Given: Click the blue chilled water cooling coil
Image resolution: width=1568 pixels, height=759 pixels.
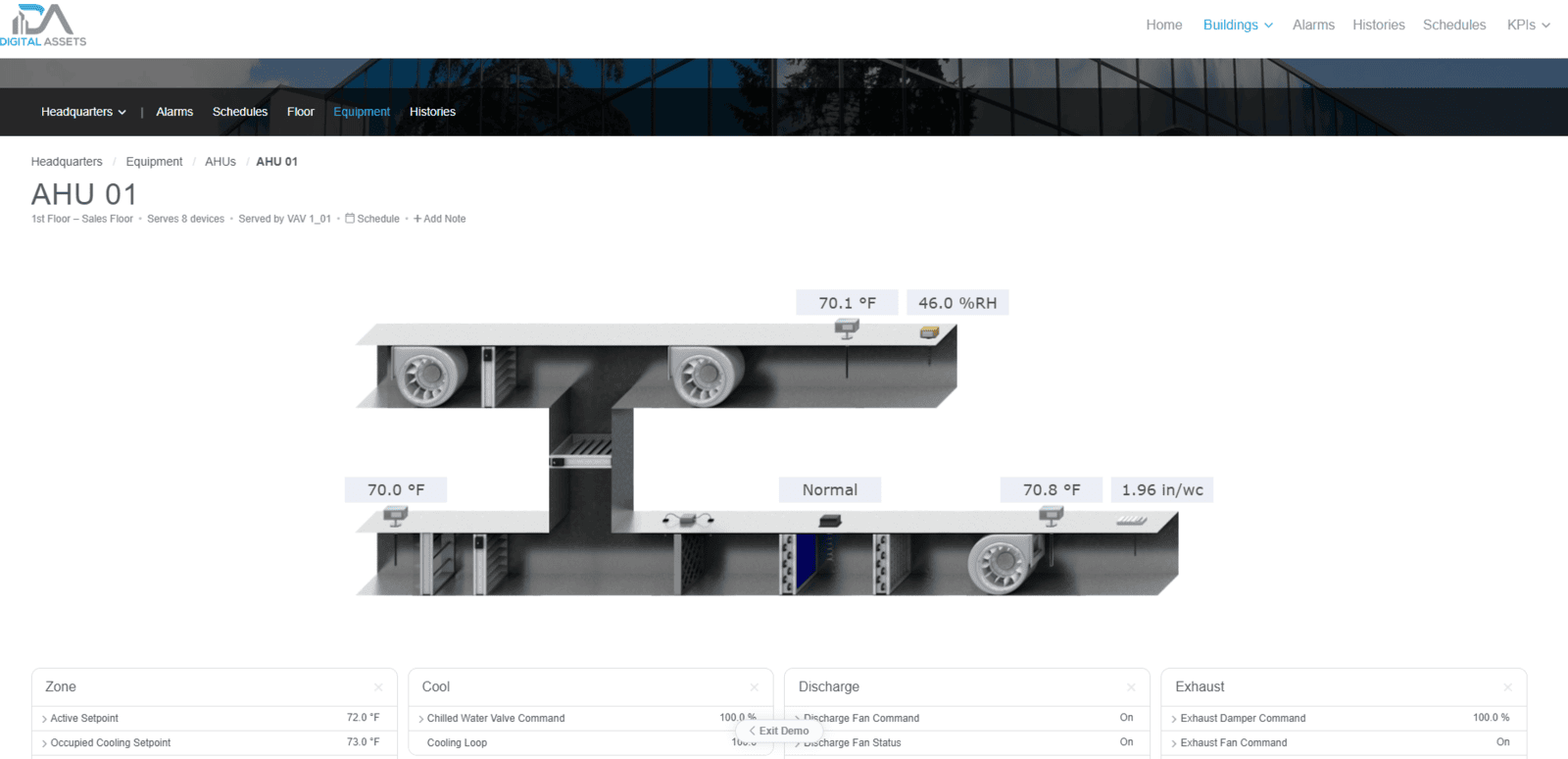Looking at the screenshot, I should pyautogui.click(x=808, y=564).
